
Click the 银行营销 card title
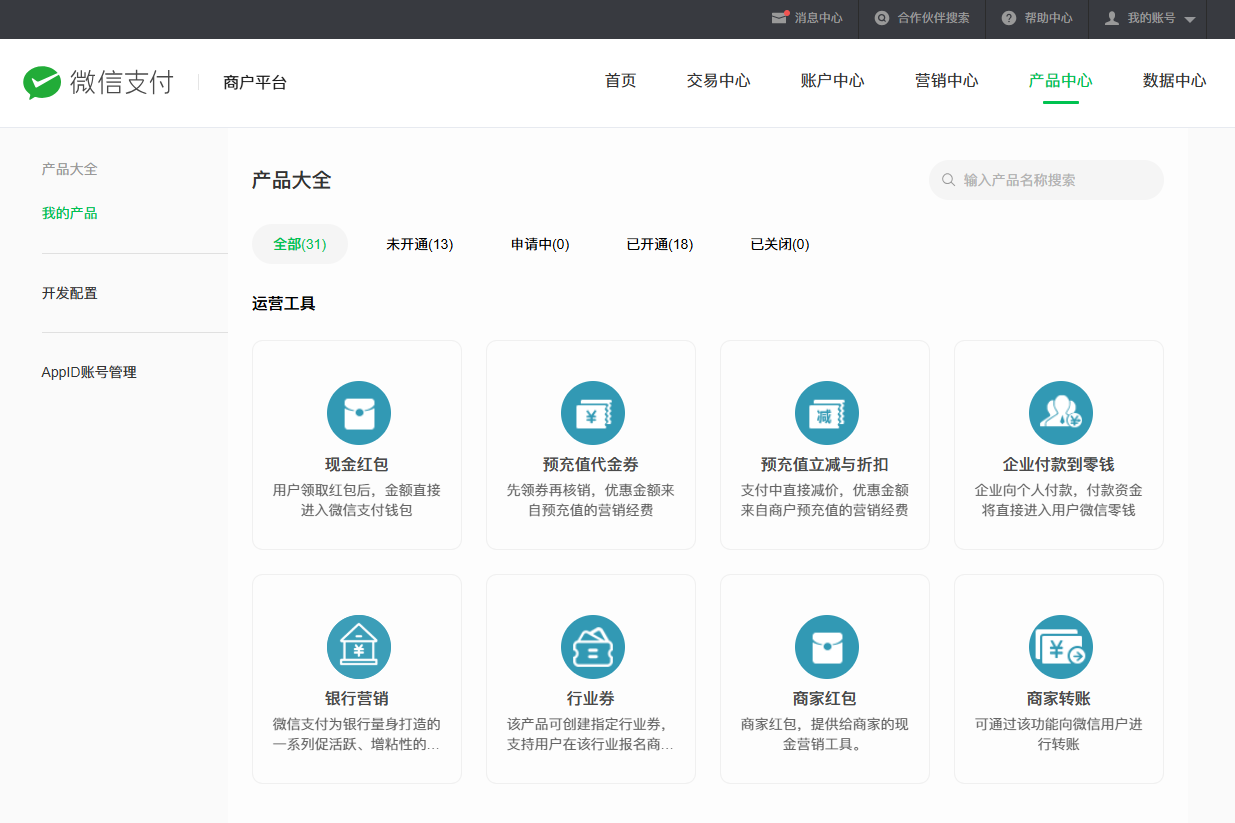pyautogui.click(x=357, y=699)
